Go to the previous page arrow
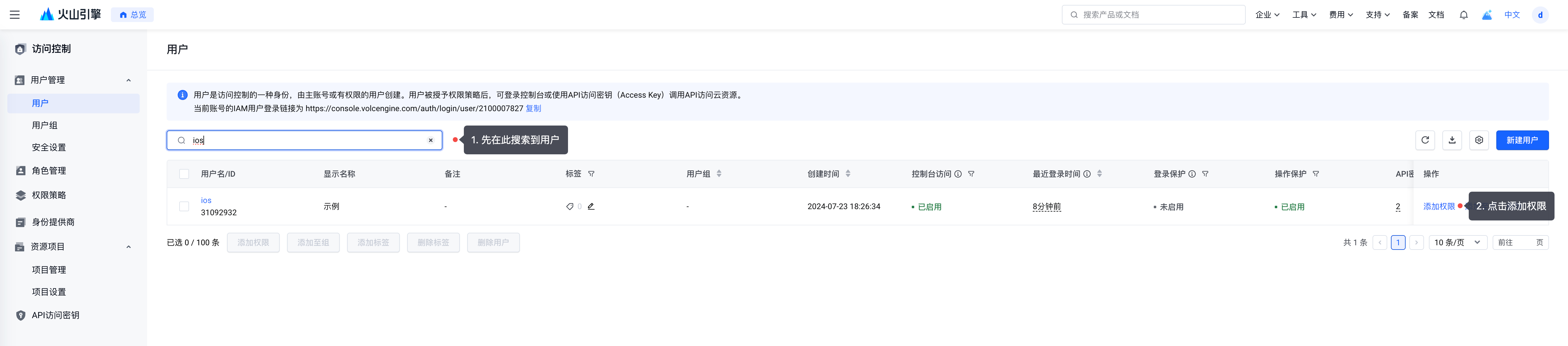This screenshot has width=1568, height=346. tap(1380, 243)
